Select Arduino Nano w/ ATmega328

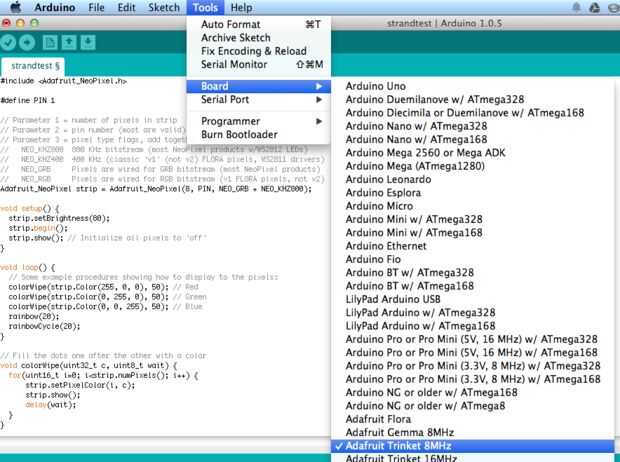coord(473,126)
